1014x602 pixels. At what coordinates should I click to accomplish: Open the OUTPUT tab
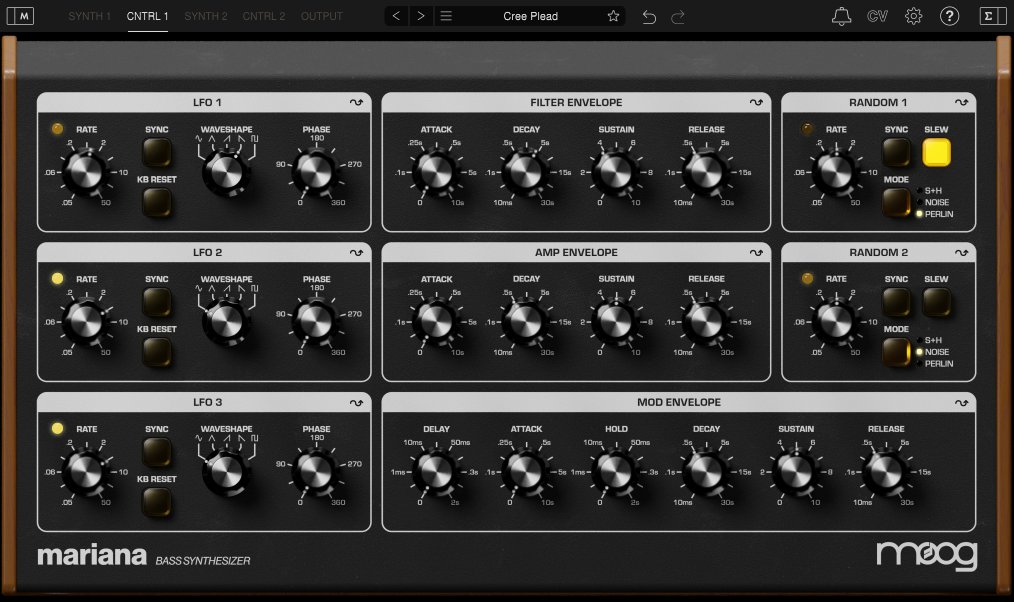(x=321, y=16)
